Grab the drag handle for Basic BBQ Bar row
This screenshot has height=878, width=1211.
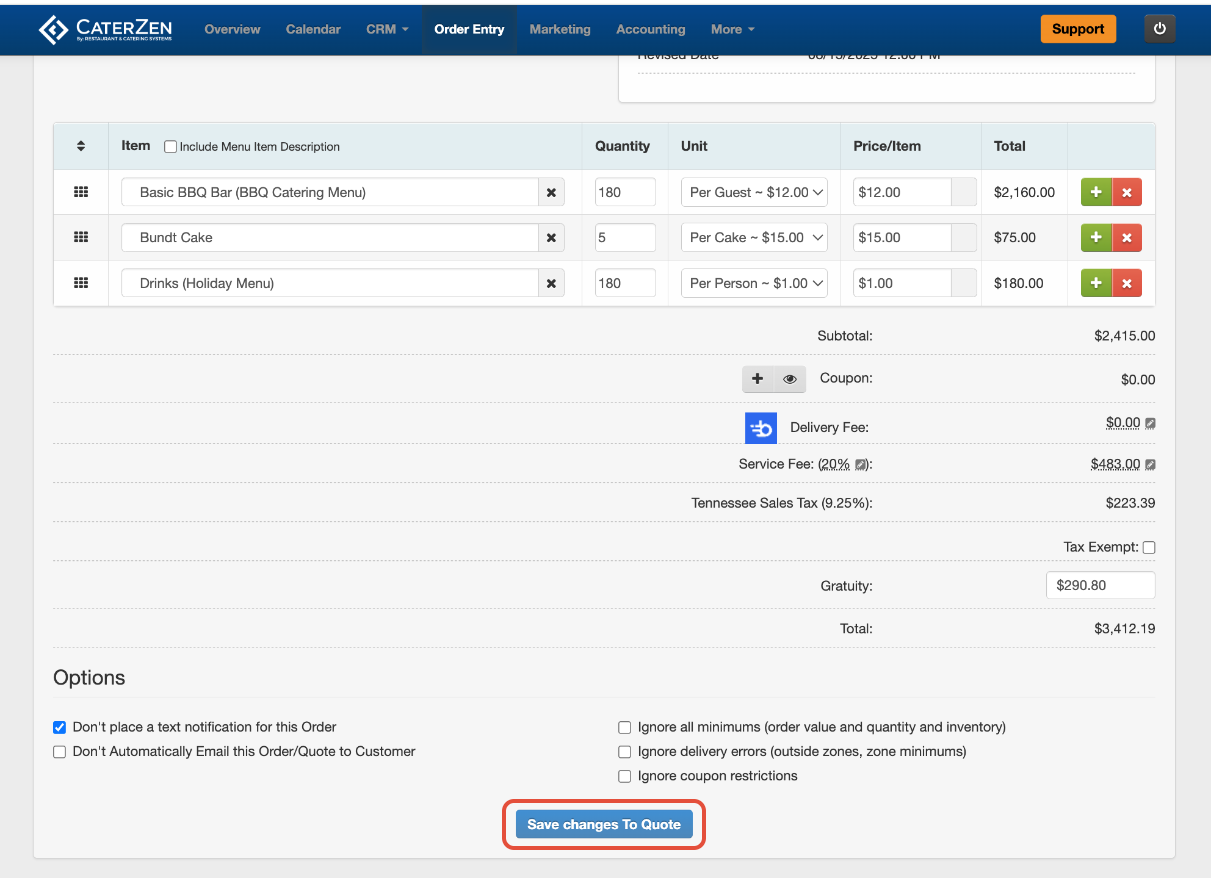81,192
